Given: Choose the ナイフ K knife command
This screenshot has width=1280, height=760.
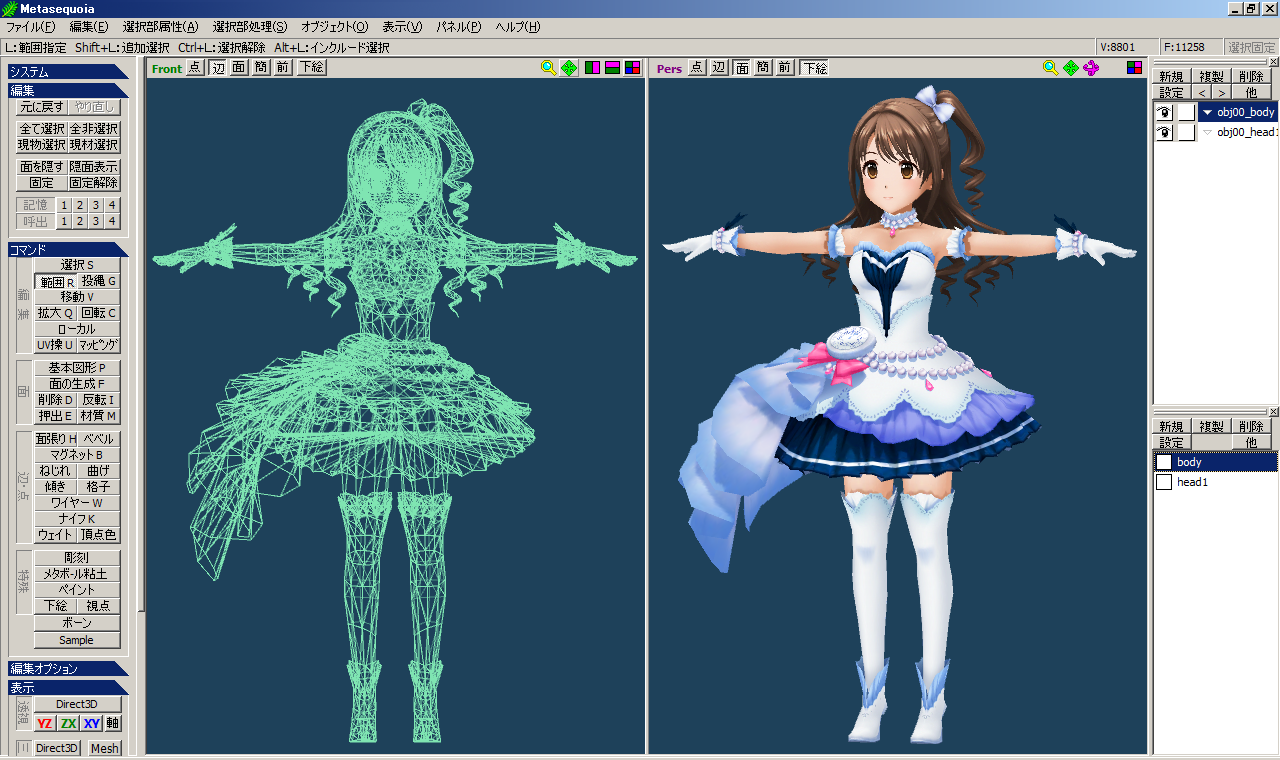Looking at the screenshot, I should (77, 519).
